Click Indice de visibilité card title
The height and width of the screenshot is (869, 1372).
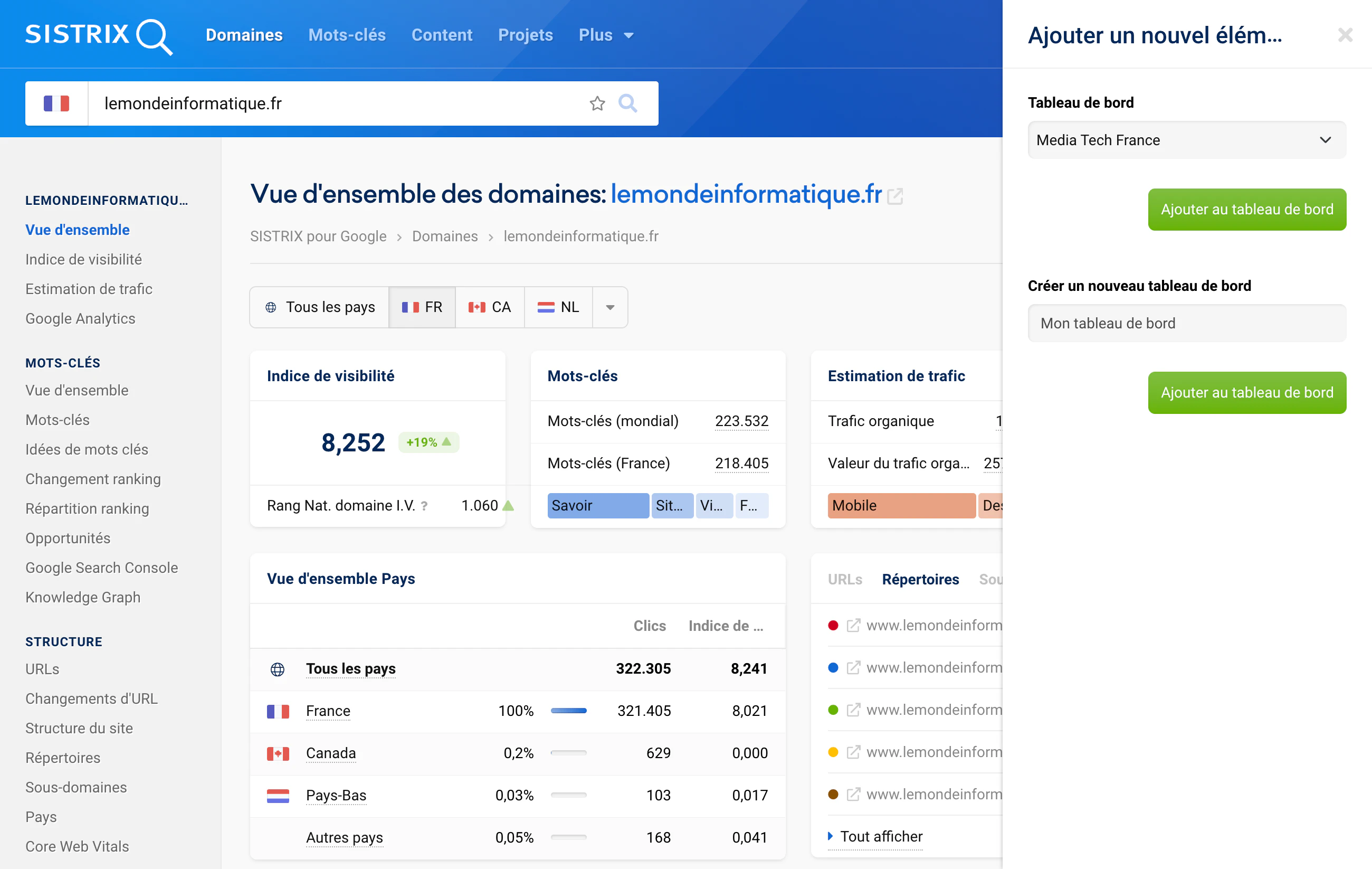coord(330,376)
